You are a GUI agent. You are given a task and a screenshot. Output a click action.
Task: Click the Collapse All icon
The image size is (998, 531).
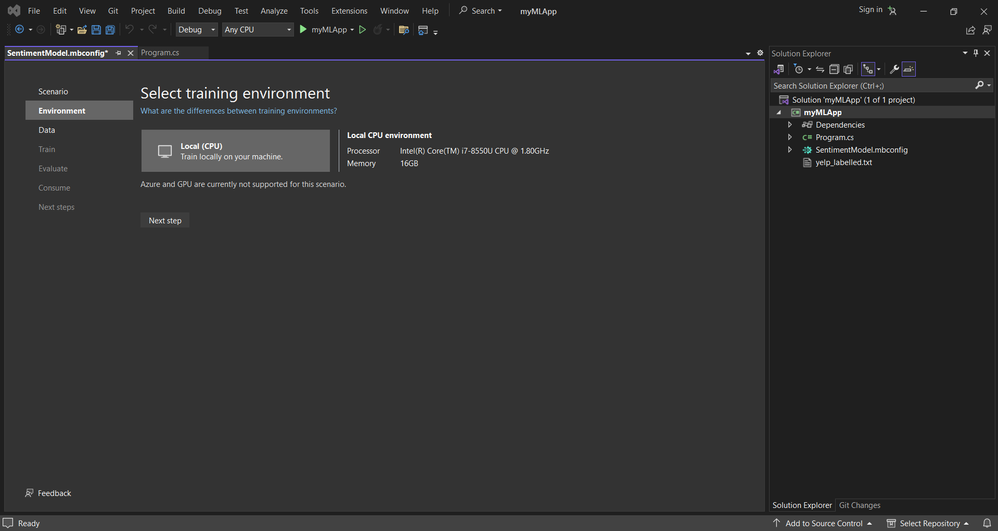[834, 69]
